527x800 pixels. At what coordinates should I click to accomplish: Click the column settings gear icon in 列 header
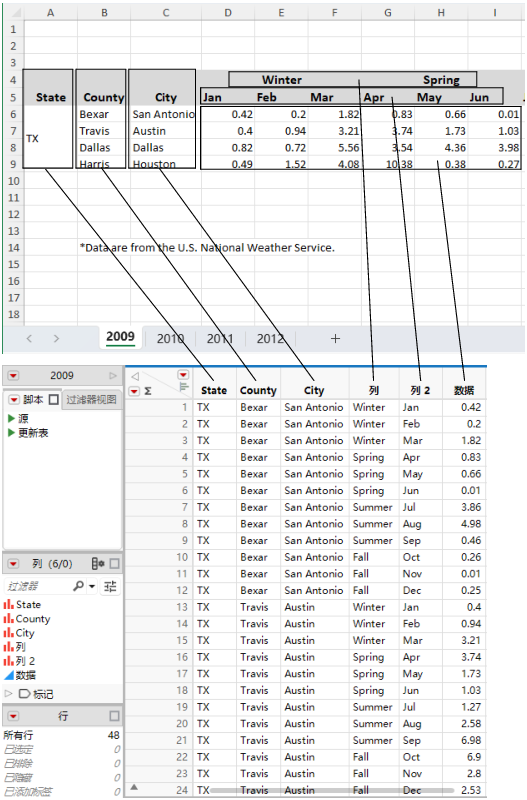(98, 563)
